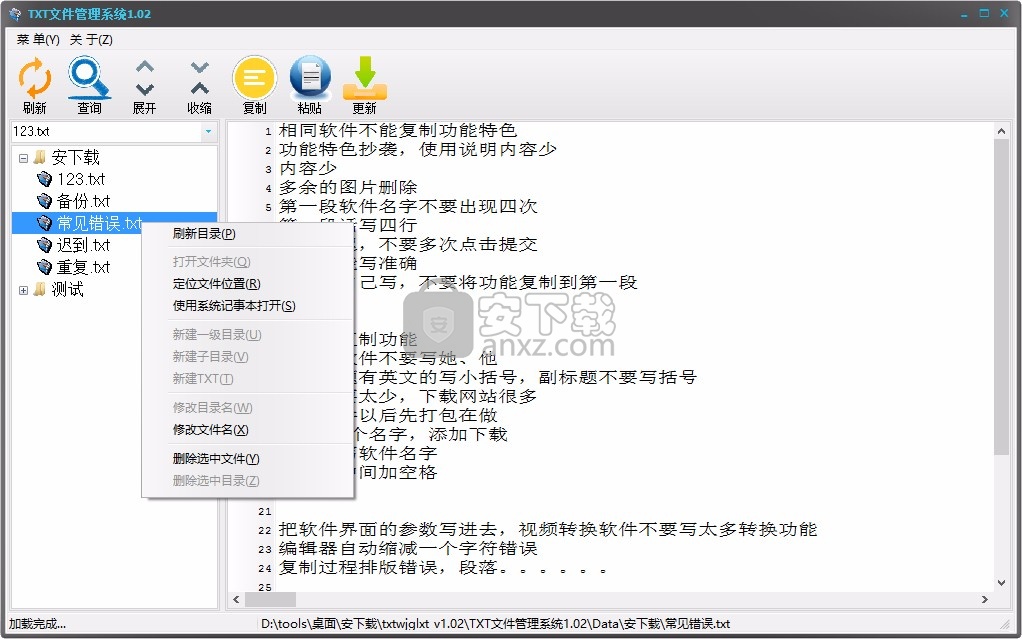Choose 刷新目录(P) from context menu
1022x639 pixels.
point(248,233)
